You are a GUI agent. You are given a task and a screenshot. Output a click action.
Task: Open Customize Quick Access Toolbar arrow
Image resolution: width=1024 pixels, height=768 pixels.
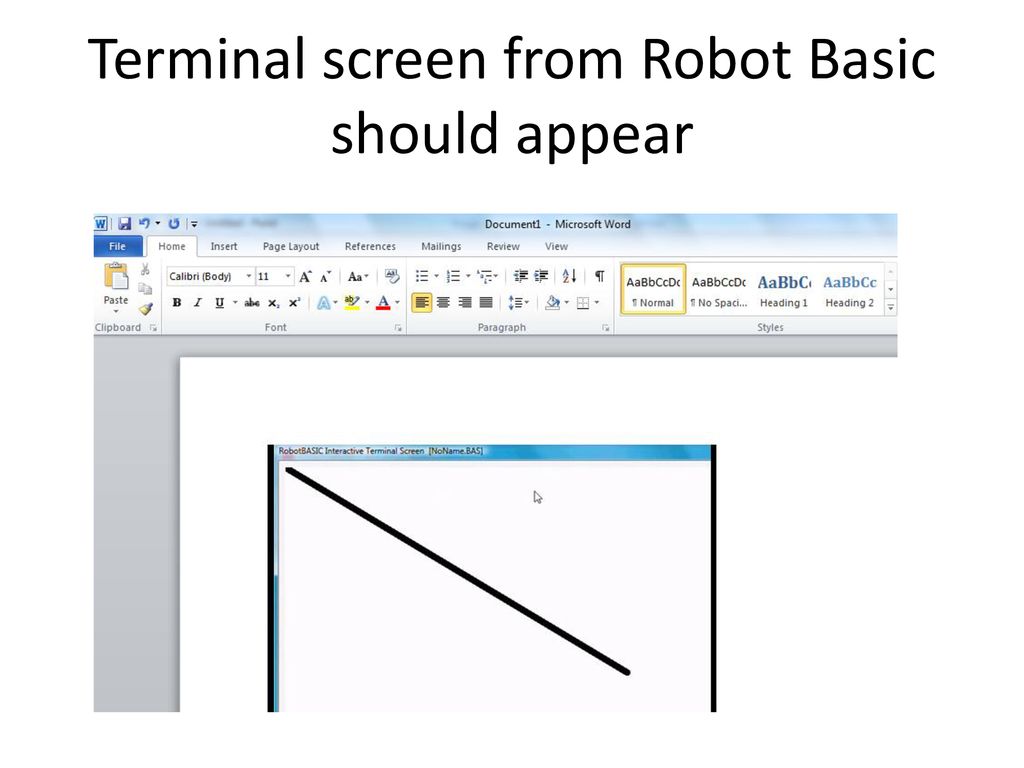click(x=194, y=224)
